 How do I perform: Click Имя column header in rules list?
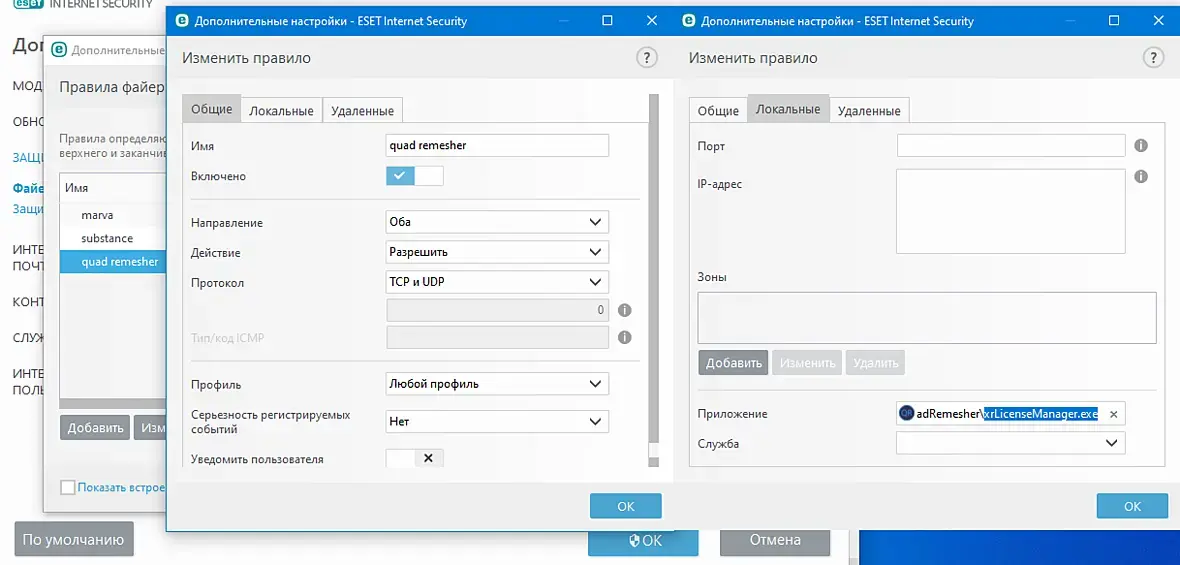point(112,188)
